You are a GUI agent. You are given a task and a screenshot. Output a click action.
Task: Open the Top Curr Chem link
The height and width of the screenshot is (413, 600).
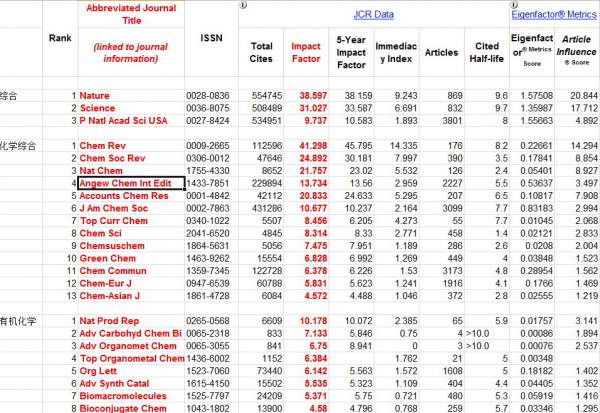coord(114,221)
